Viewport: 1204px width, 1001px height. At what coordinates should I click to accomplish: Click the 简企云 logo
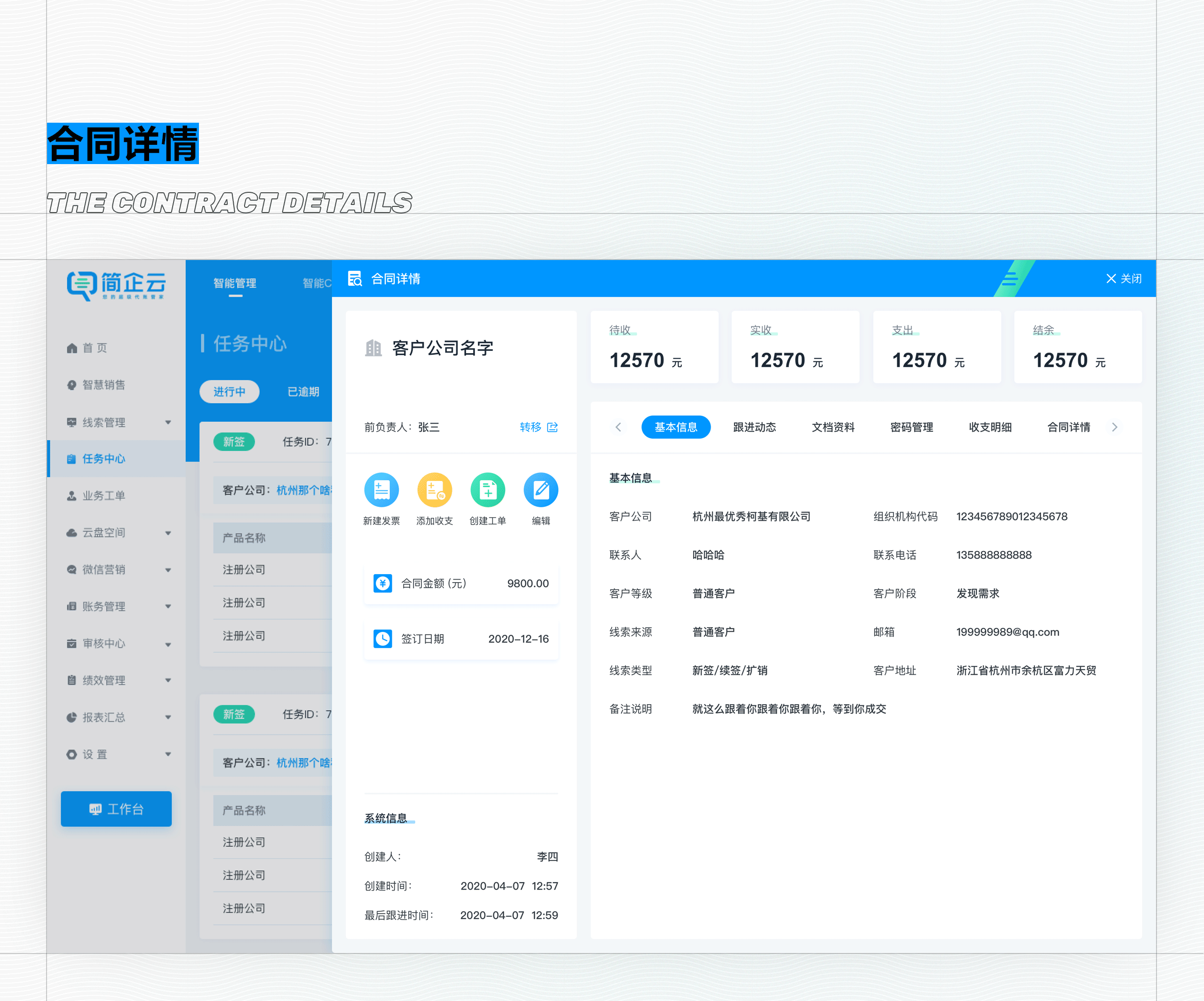[x=116, y=285]
